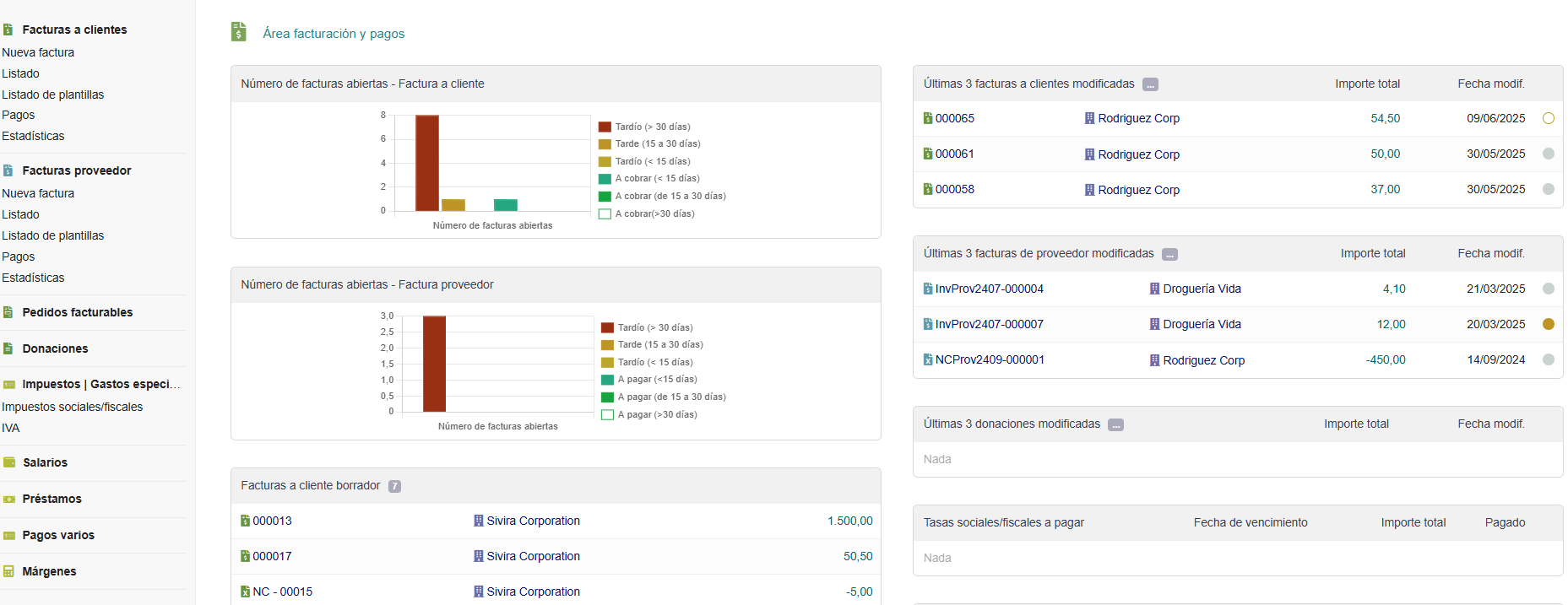The height and width of the screenshot is (605, 1568).
Task: Open supplier invoice InvProv2407-000007
Action: [989, 324]
